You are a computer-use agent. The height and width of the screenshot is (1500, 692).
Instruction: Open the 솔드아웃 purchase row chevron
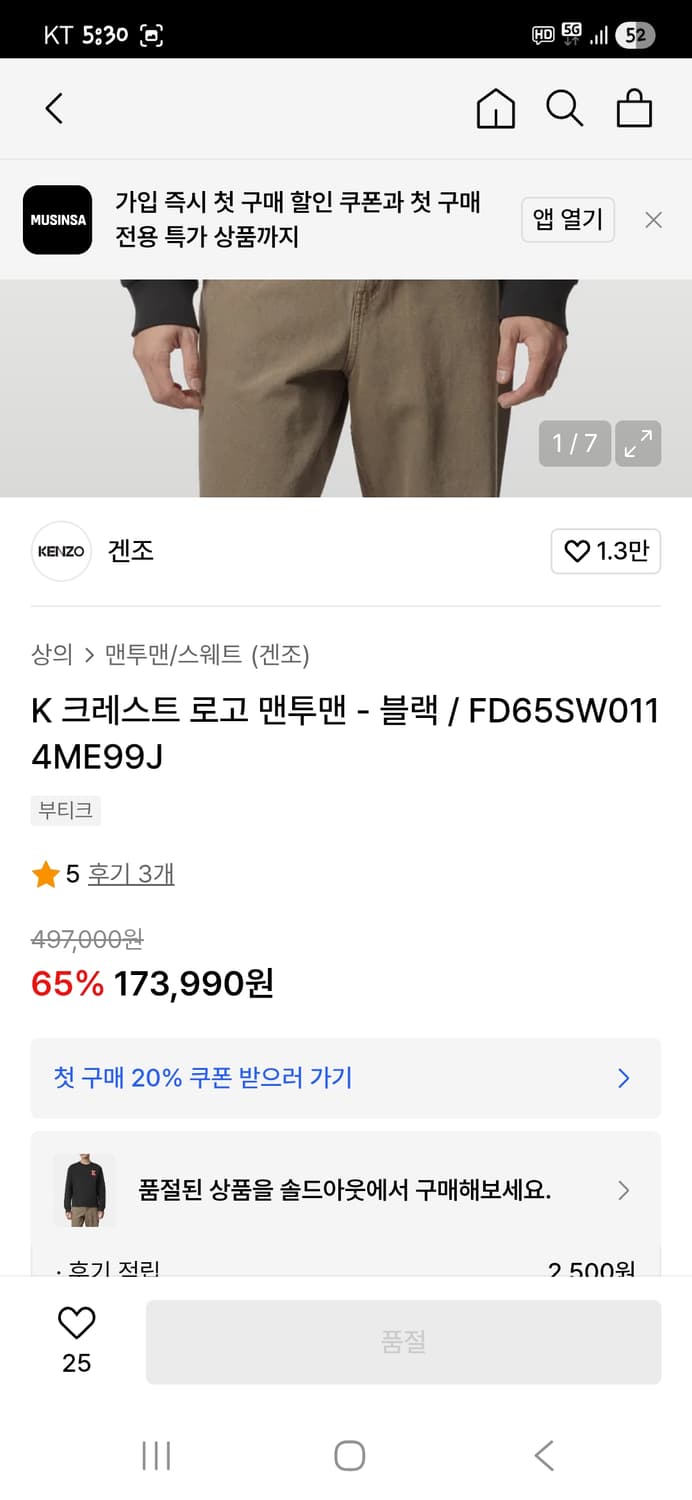click(624, 1190)
